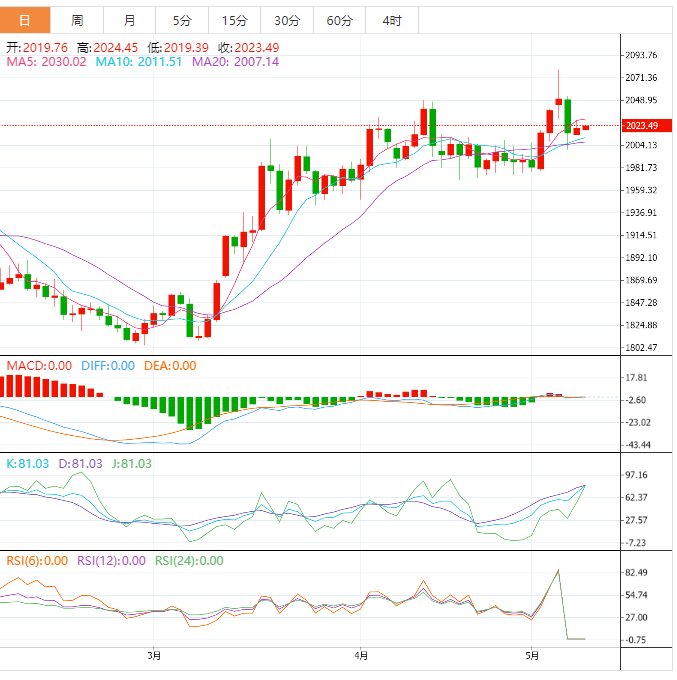This screenshot has width=677, height=680.
Task: Click the K:81.03 KDJ label
Action: [x=28, y=464]
